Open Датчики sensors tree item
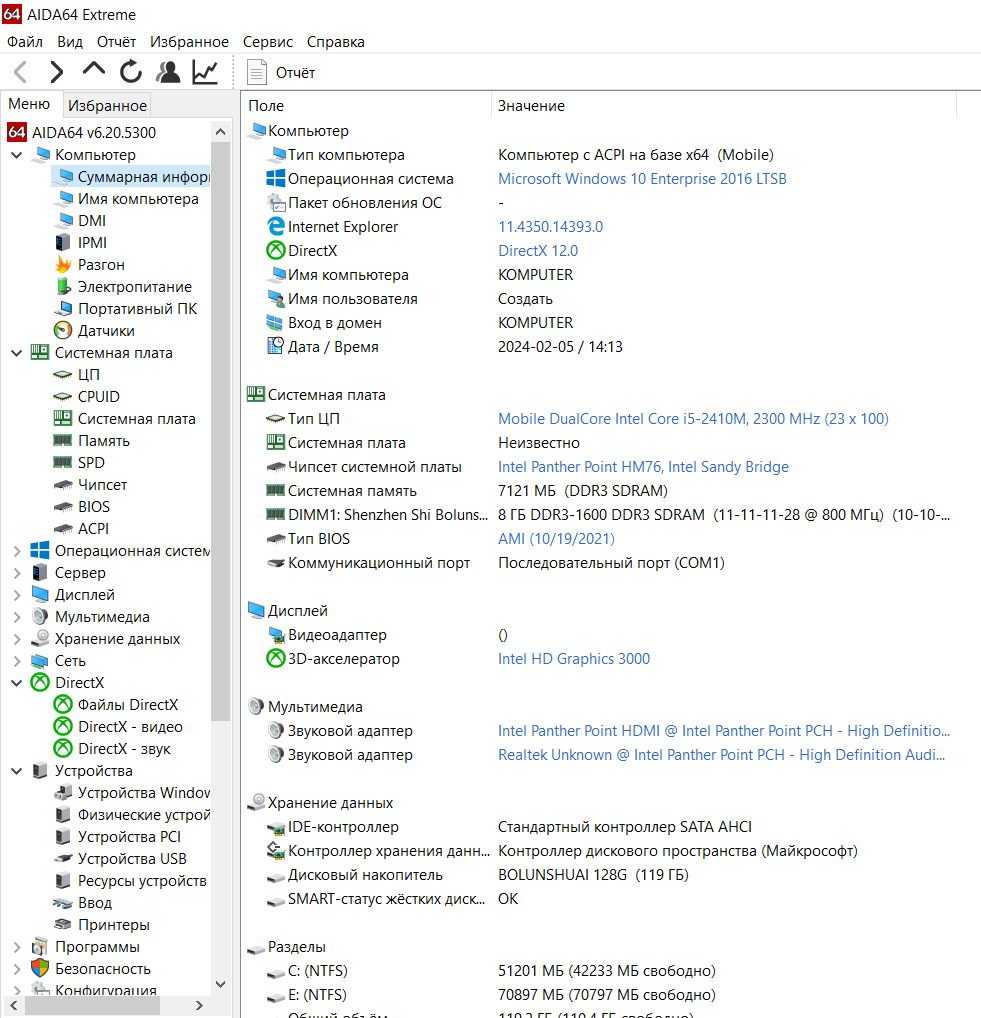Viewport: 981px width, 1018px height. [x=106, y=331]
